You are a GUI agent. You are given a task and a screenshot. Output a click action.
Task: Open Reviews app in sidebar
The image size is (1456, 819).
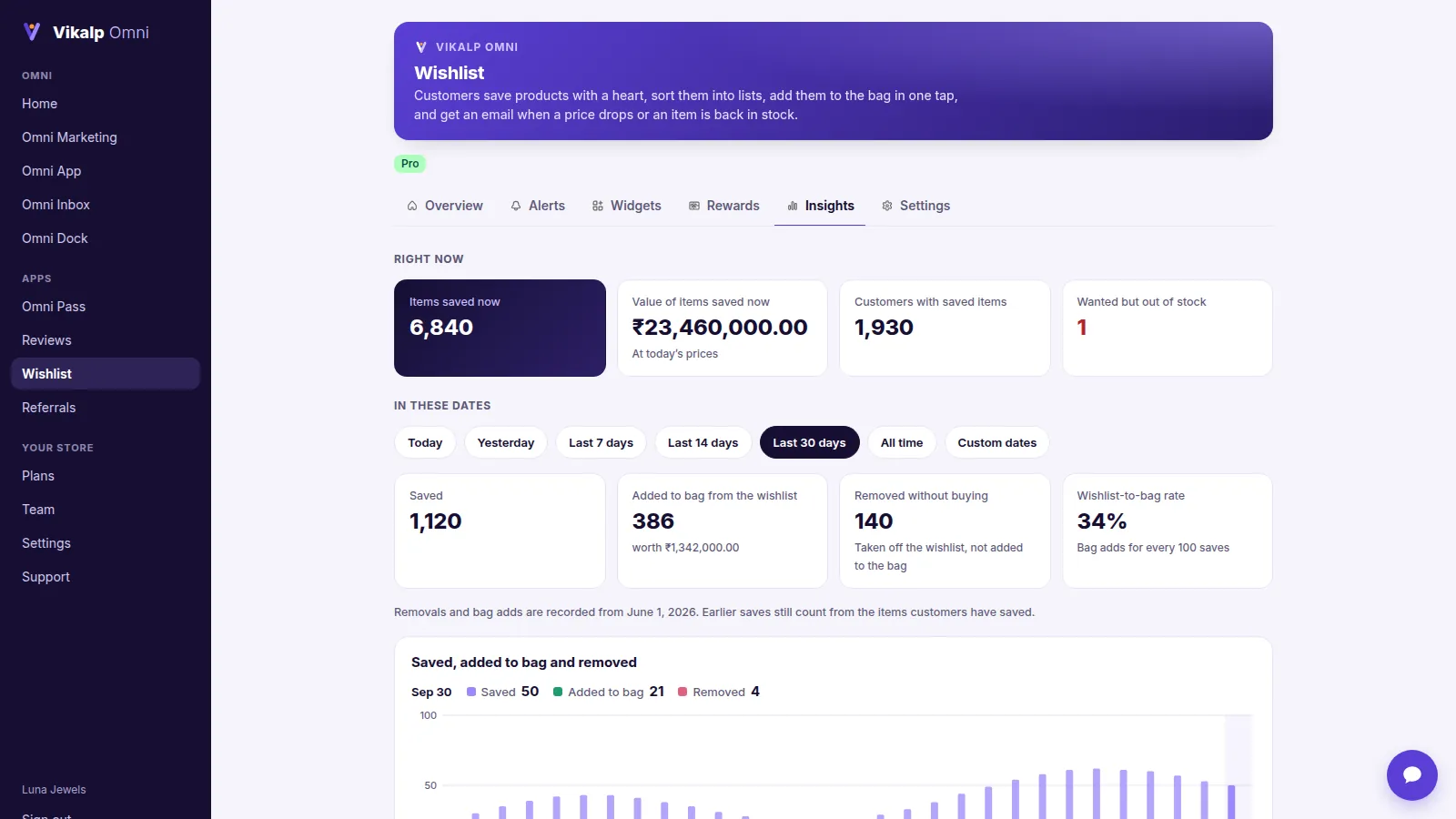106,340
